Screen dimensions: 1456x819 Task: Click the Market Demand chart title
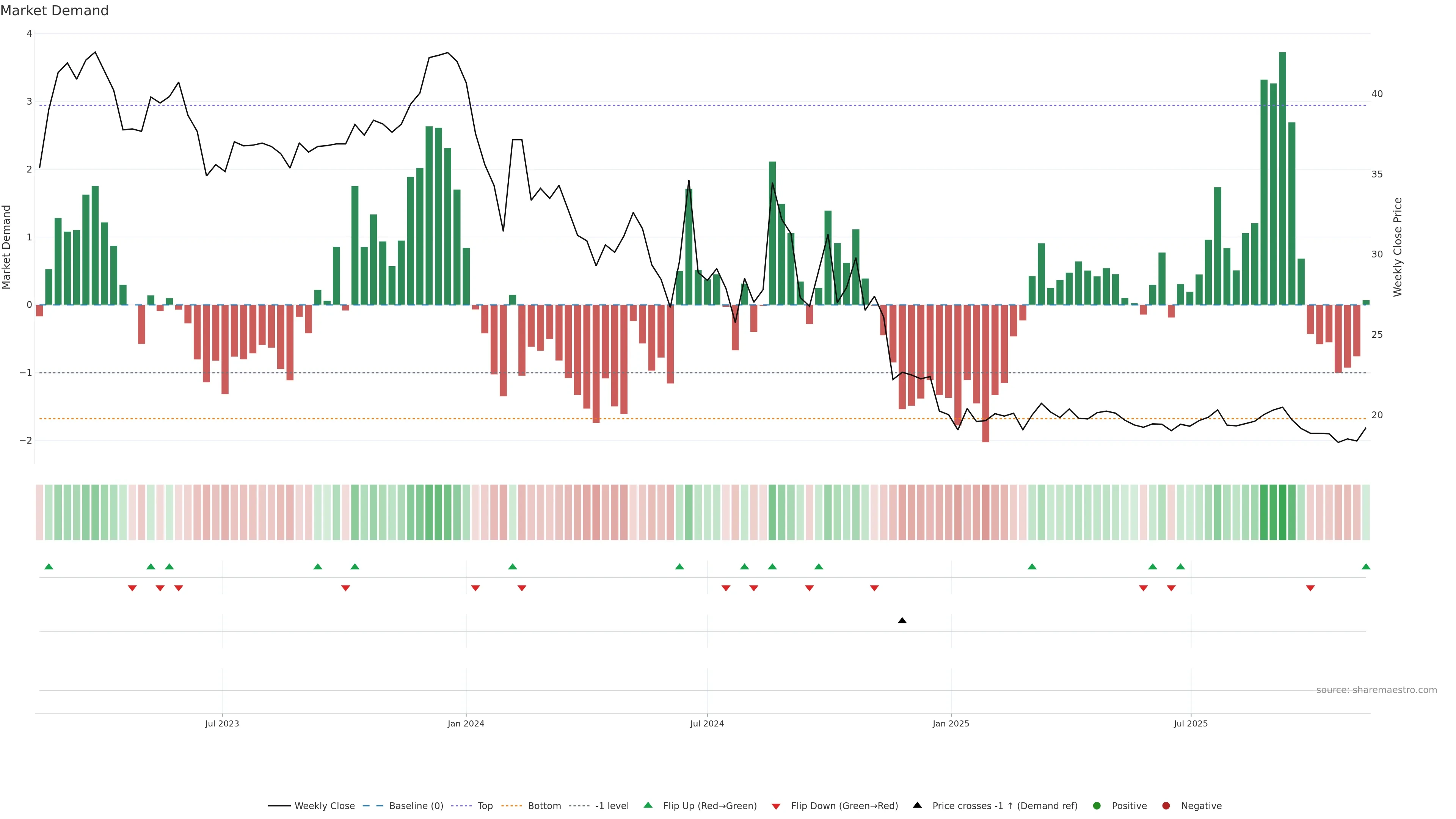point(54,11)
